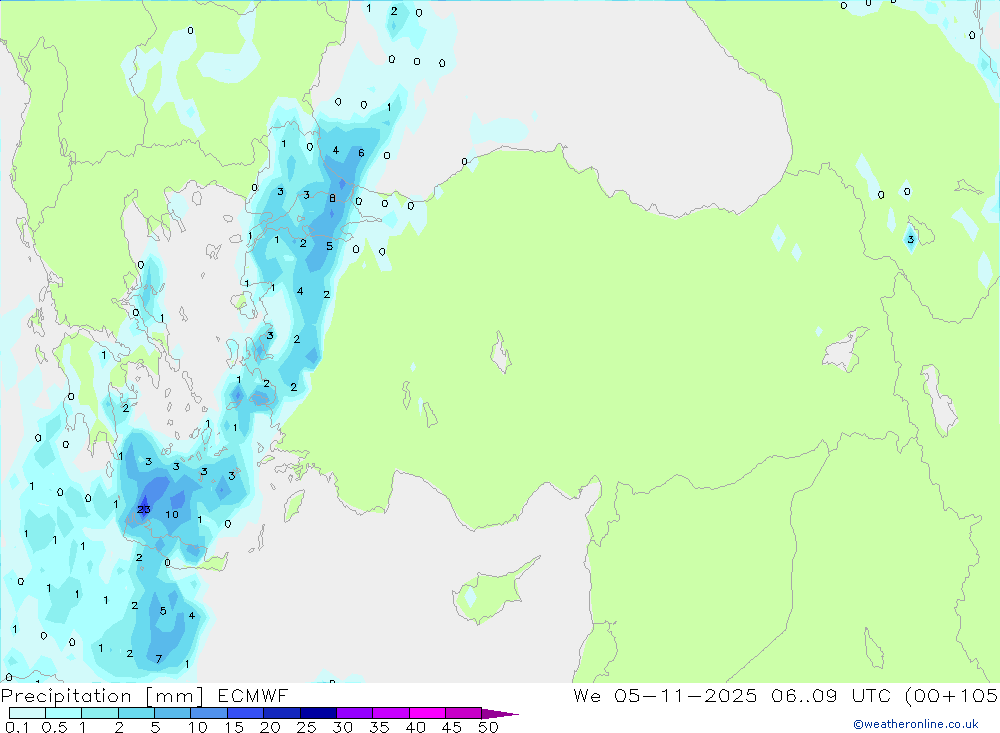1000x733 pixels.
Task: Click the purple over-50 arrow on legend
Action: tap(500, 713)
